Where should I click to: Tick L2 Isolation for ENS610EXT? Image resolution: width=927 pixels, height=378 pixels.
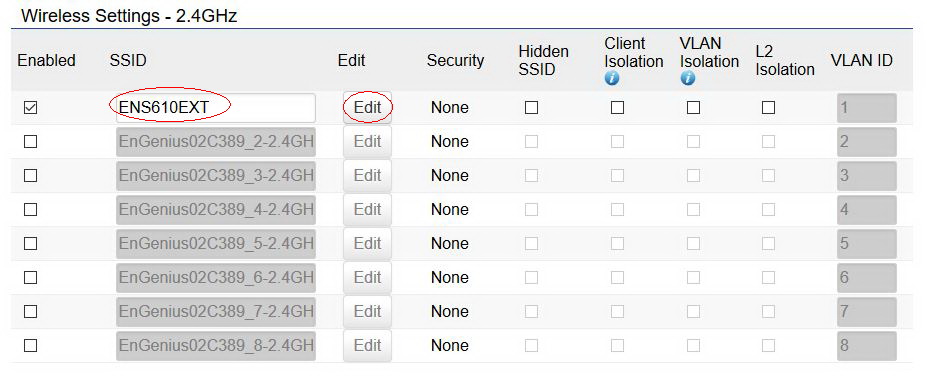769,108
